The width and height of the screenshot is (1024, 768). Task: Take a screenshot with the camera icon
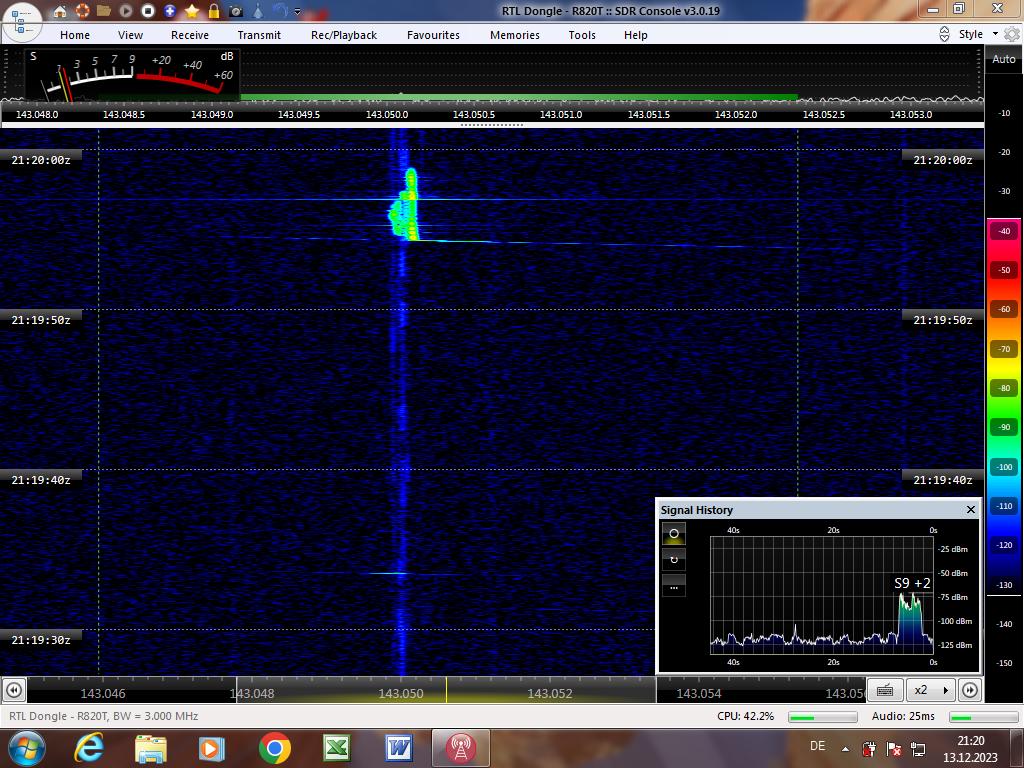pos(236,11)
